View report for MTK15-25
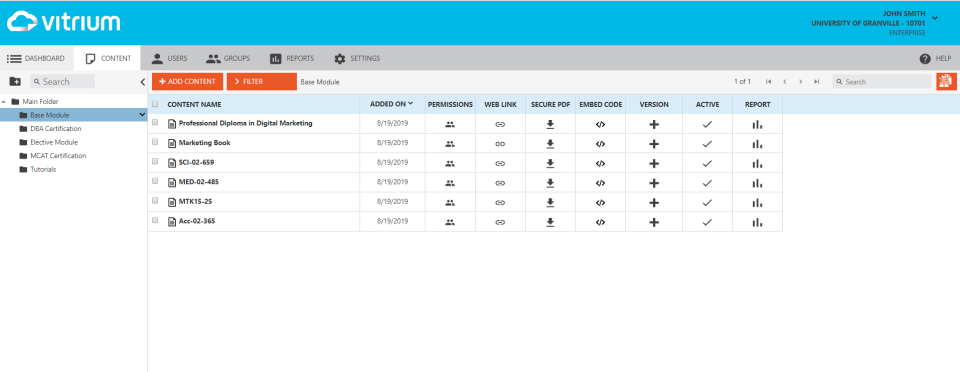960x372 pixels. (757, 203)
